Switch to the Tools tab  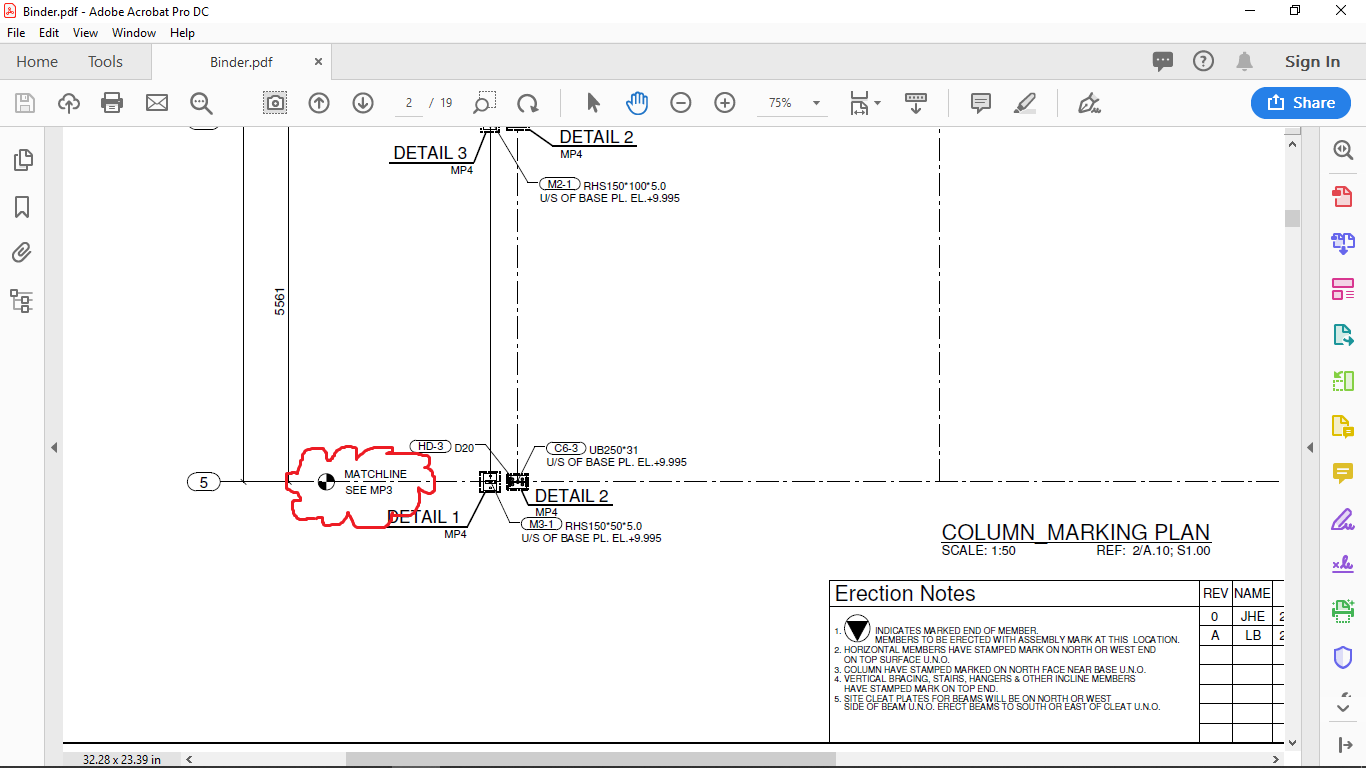[x=104, y=61]
